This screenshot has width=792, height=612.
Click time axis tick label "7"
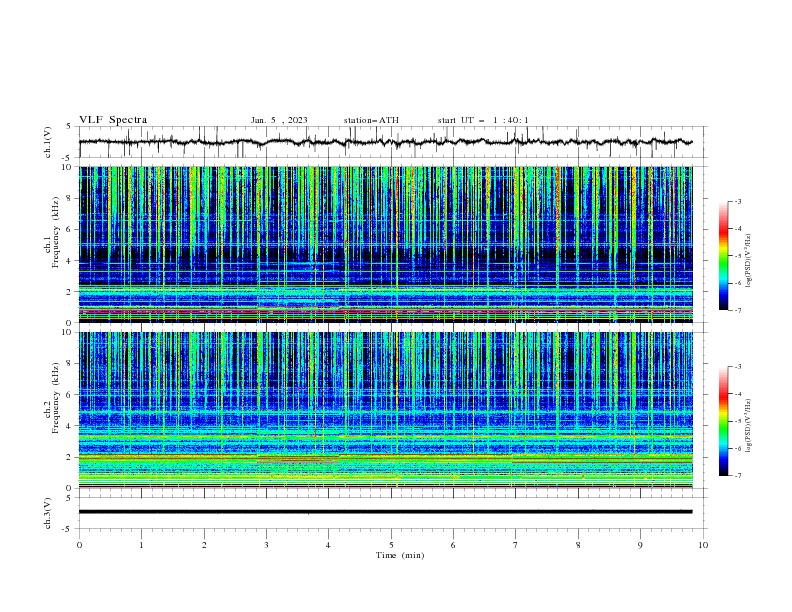point(516,545)
